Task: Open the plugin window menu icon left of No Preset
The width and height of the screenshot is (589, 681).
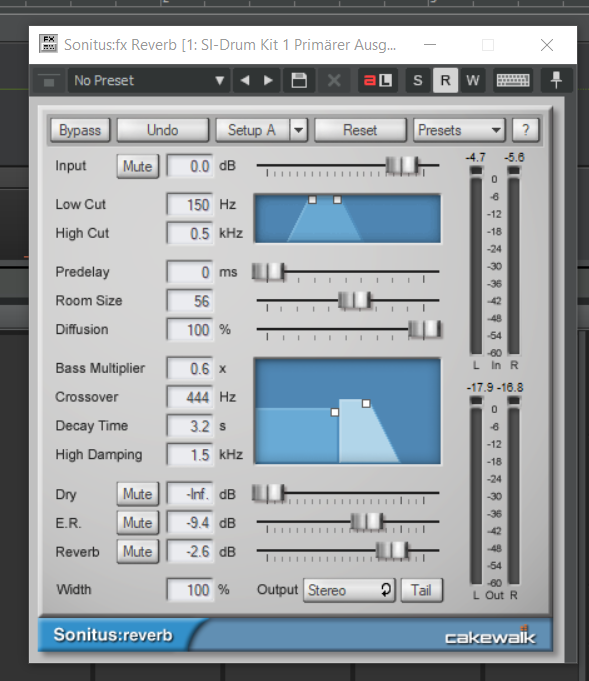Action: pyautogui.click(x=48, y=80)
